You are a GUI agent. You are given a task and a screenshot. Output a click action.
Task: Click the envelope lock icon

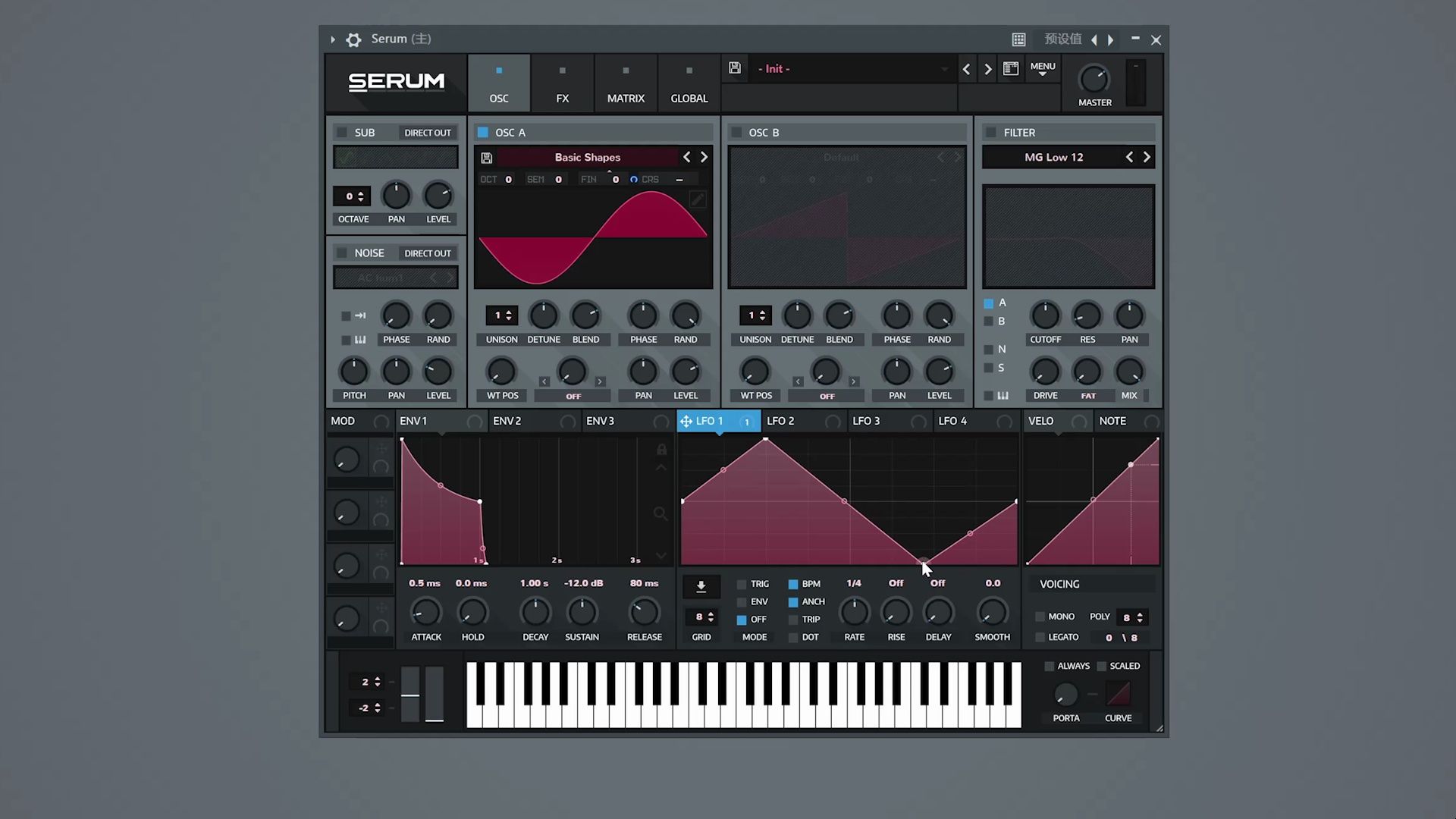tap(661, 450)
